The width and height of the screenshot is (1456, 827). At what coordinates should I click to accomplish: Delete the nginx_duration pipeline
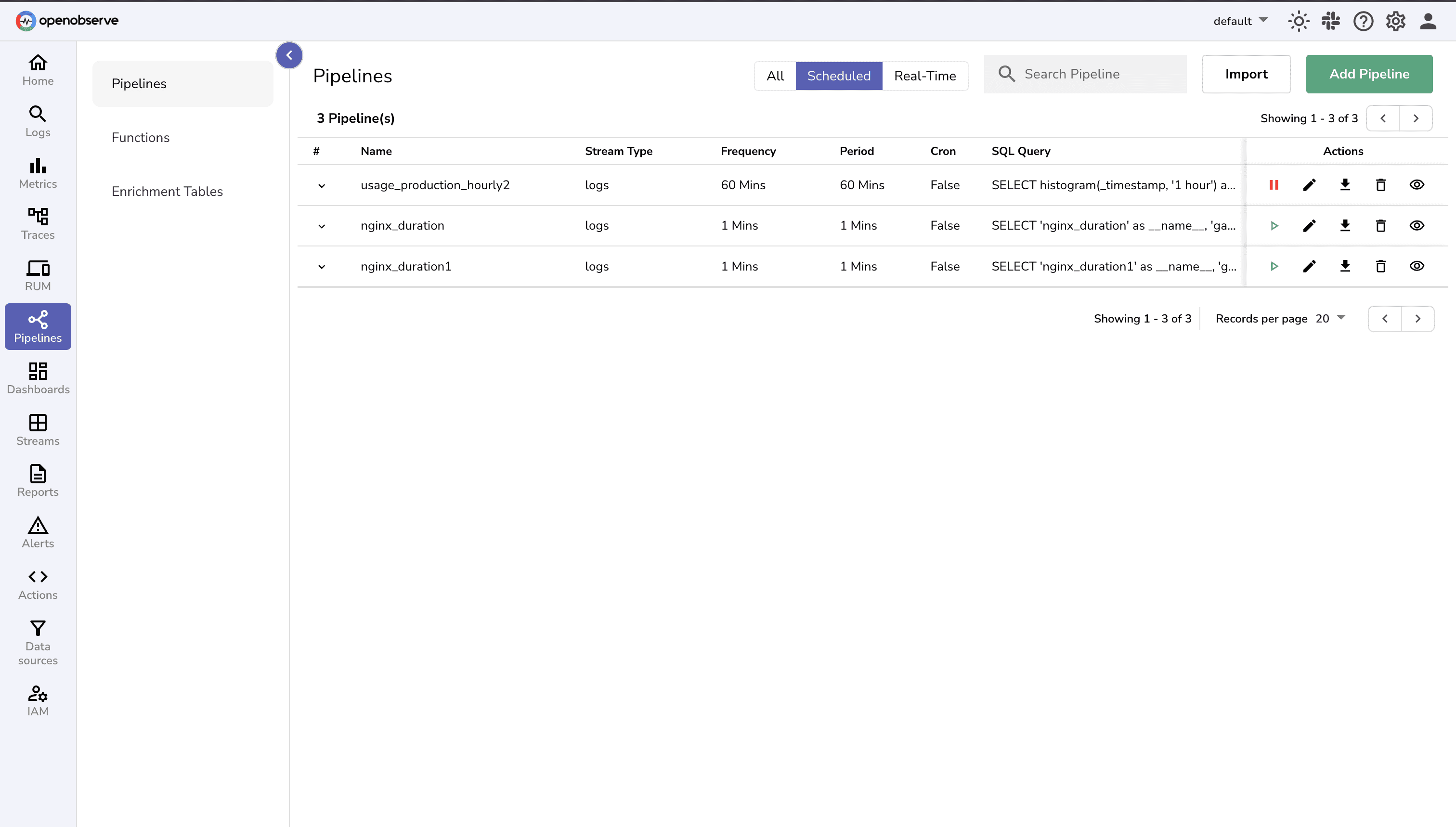[1380, 225]
